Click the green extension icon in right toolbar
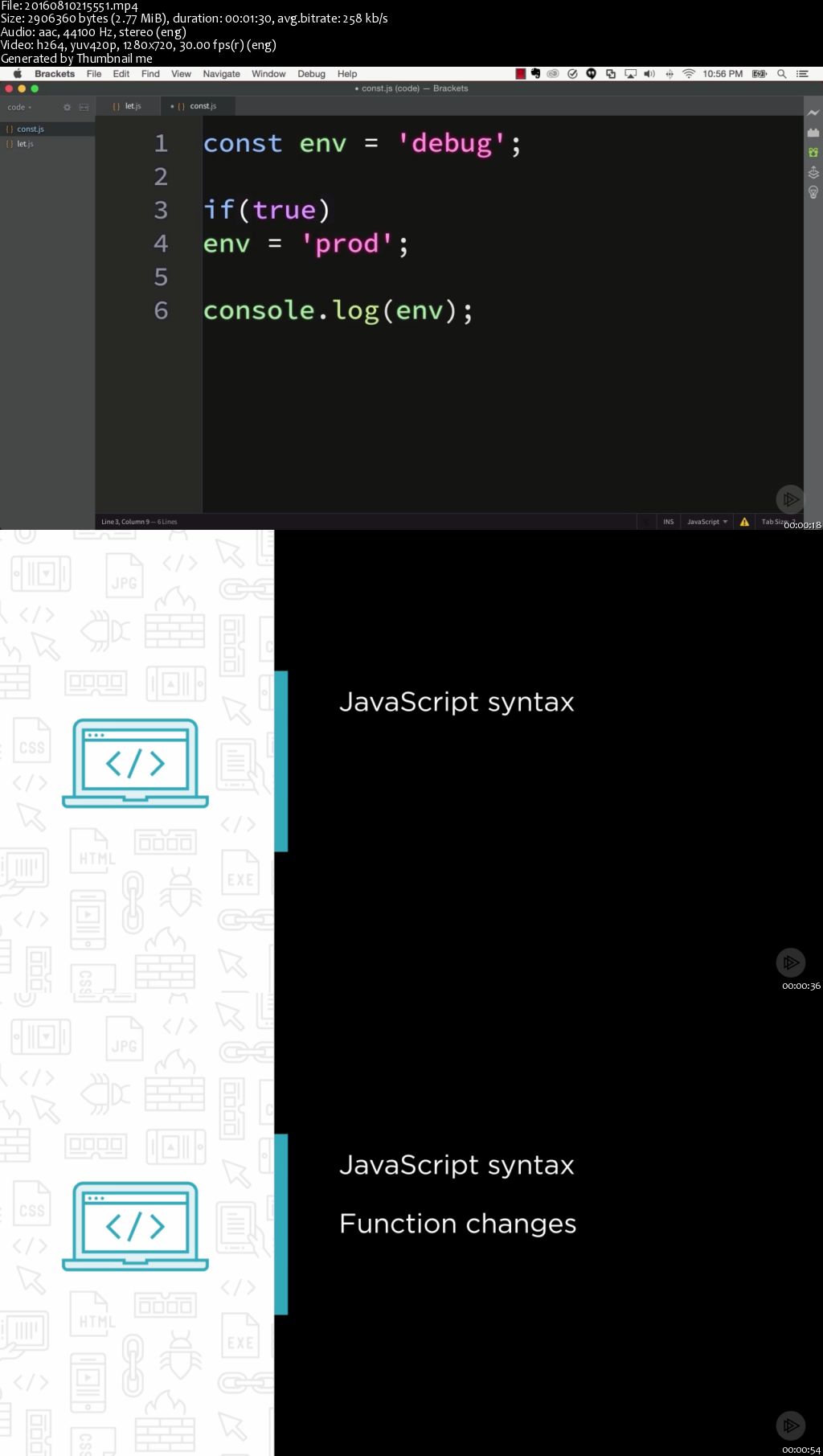The width and height of the screenshot is (823, 1456). 813,152
